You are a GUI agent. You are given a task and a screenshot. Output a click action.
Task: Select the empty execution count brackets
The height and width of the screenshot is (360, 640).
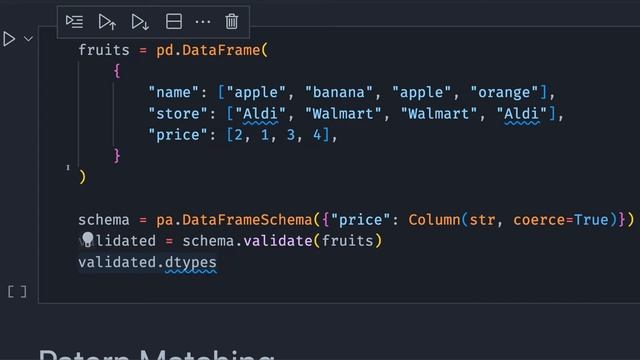click(x=18, y=291)
